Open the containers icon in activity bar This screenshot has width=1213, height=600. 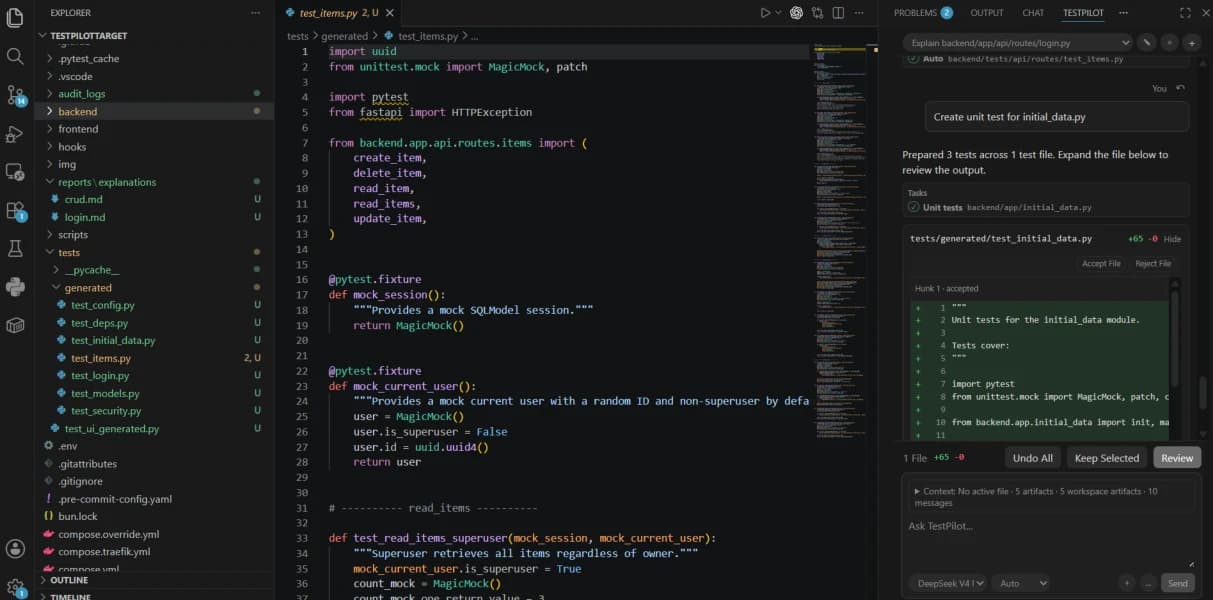15,325
